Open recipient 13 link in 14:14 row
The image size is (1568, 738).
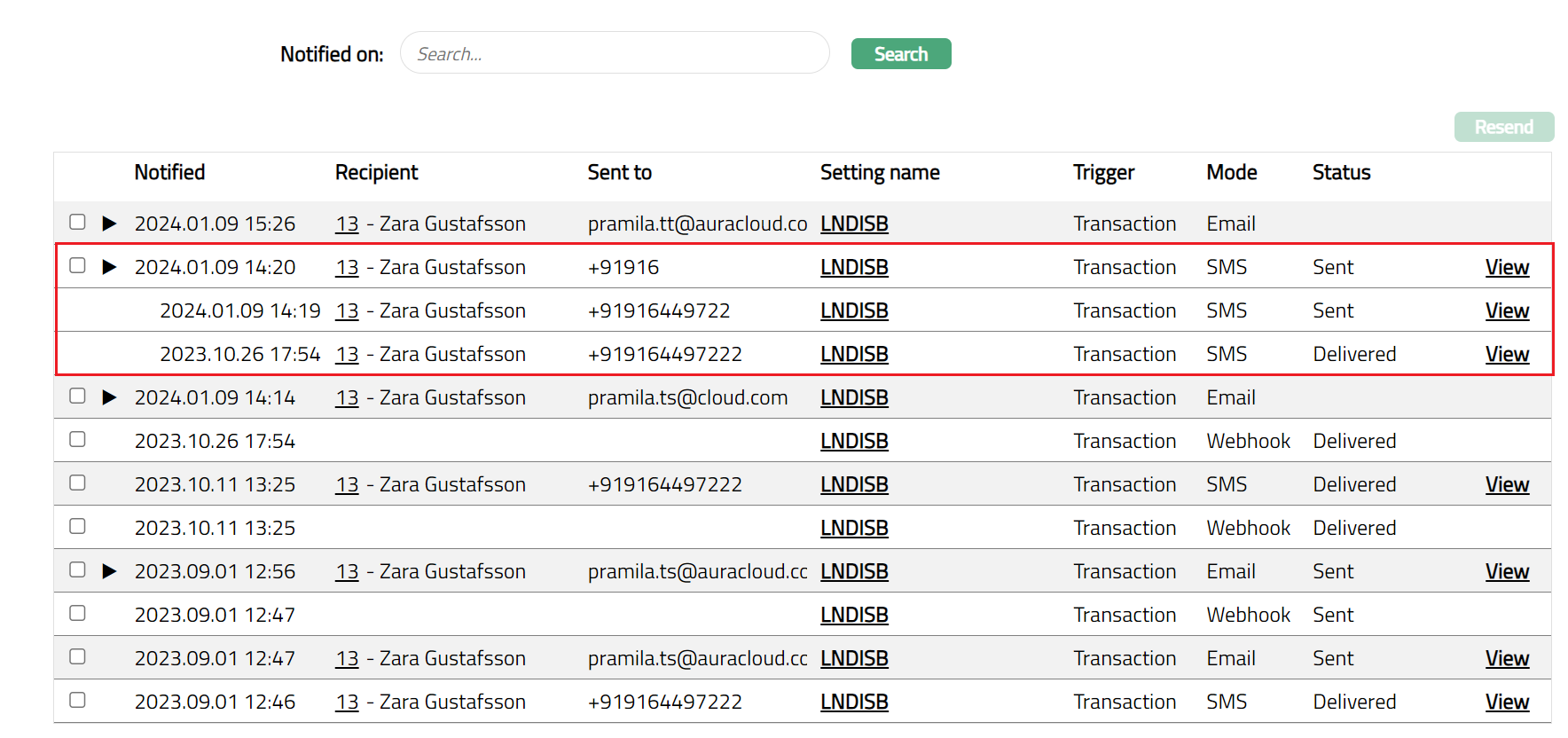(x=347, y=397)
